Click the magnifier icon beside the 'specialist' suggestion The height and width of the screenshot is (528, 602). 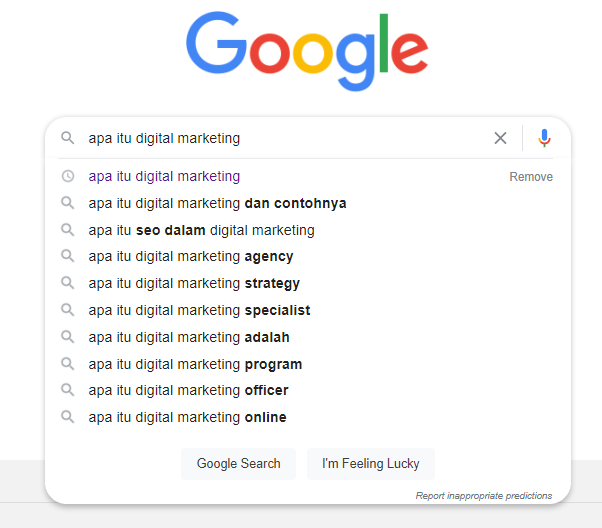(x=68, y=310)
